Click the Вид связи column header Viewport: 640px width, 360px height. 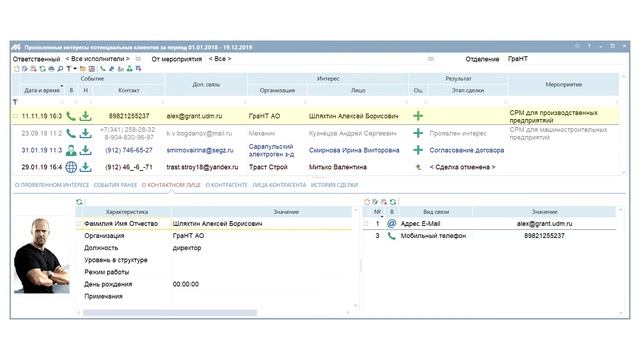point(436,212)
